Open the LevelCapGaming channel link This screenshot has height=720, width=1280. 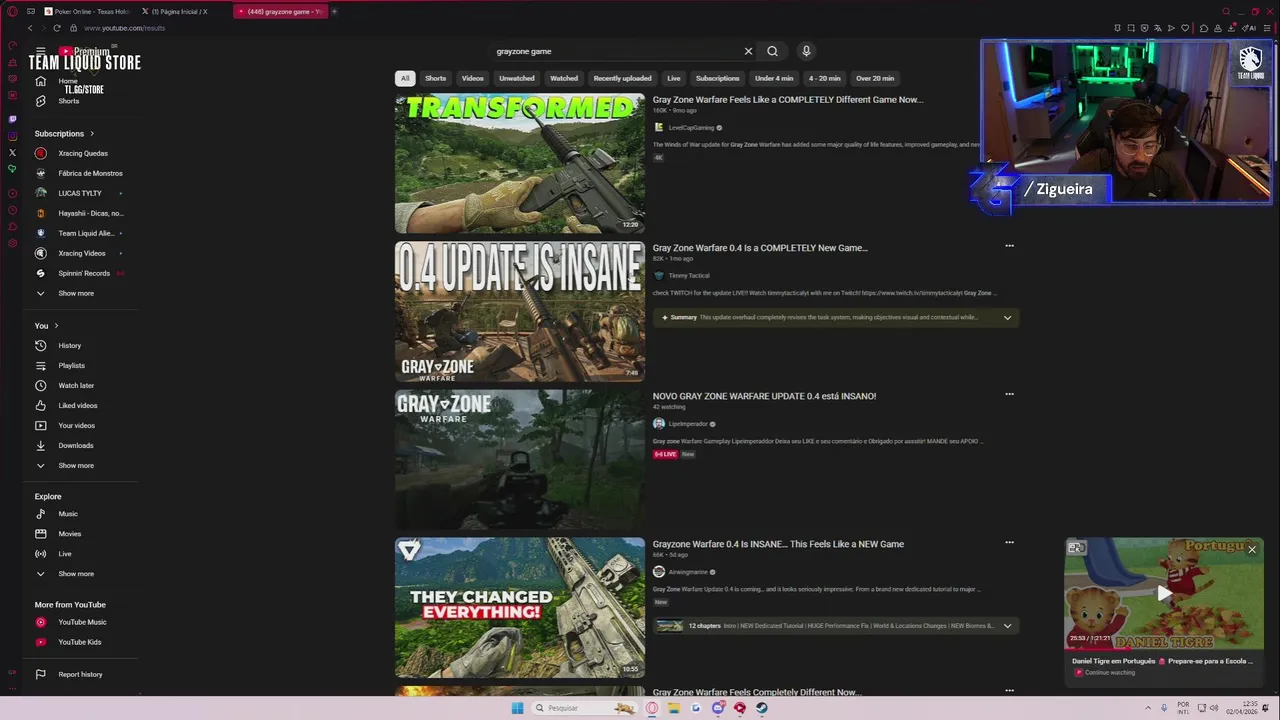(691, 128)
